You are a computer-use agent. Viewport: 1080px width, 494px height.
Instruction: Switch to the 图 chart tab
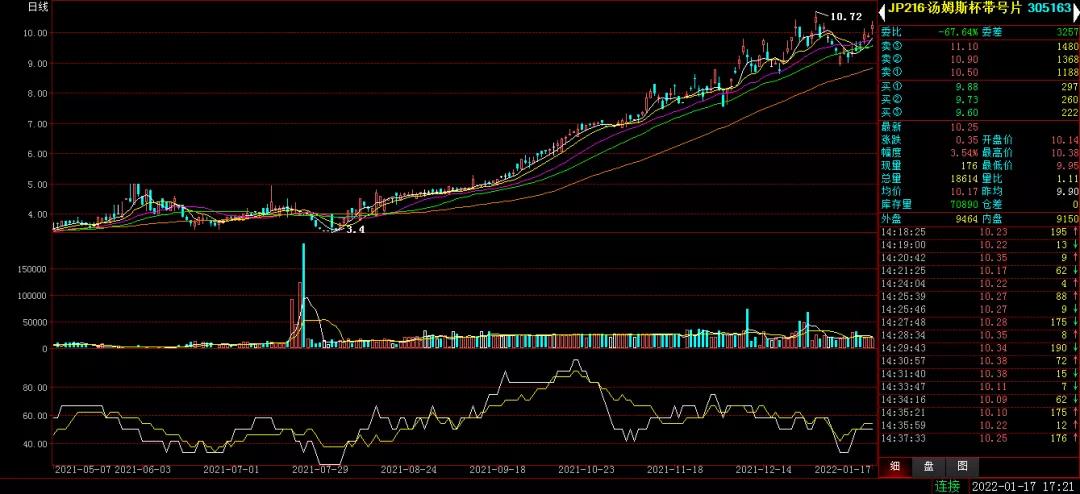pos(962,465)
